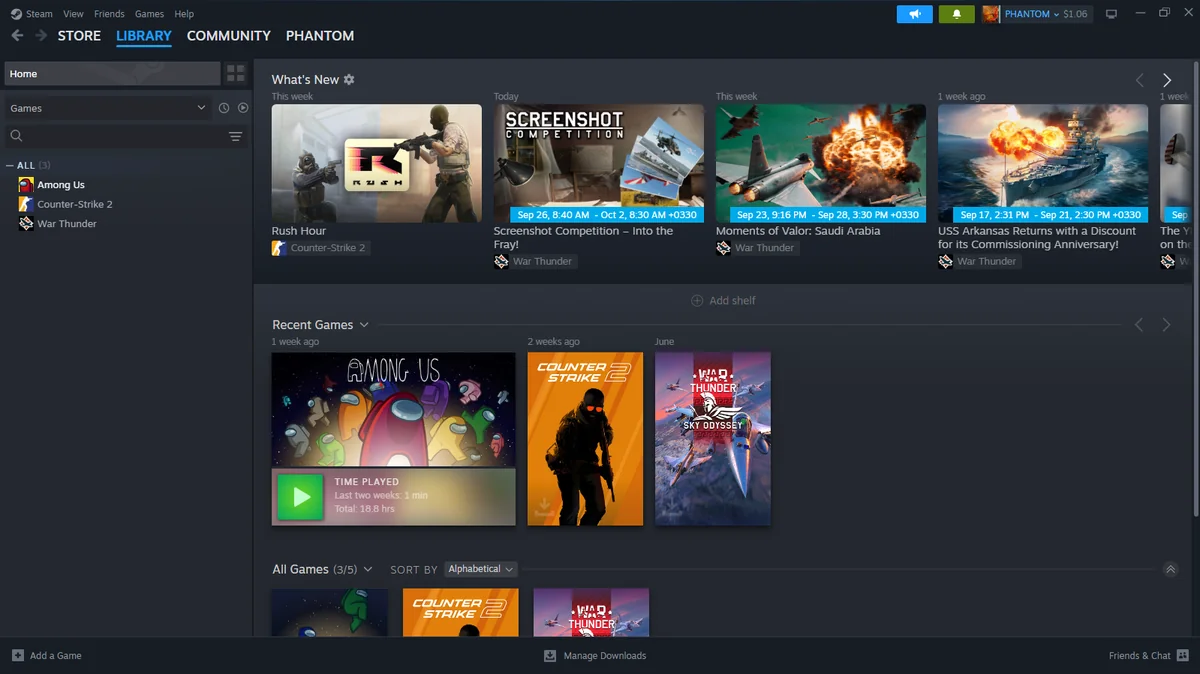This screenshot has height=674, width=1200.
Task: Click Among Us icon in sidebar
Action: (x=26, y=185)
